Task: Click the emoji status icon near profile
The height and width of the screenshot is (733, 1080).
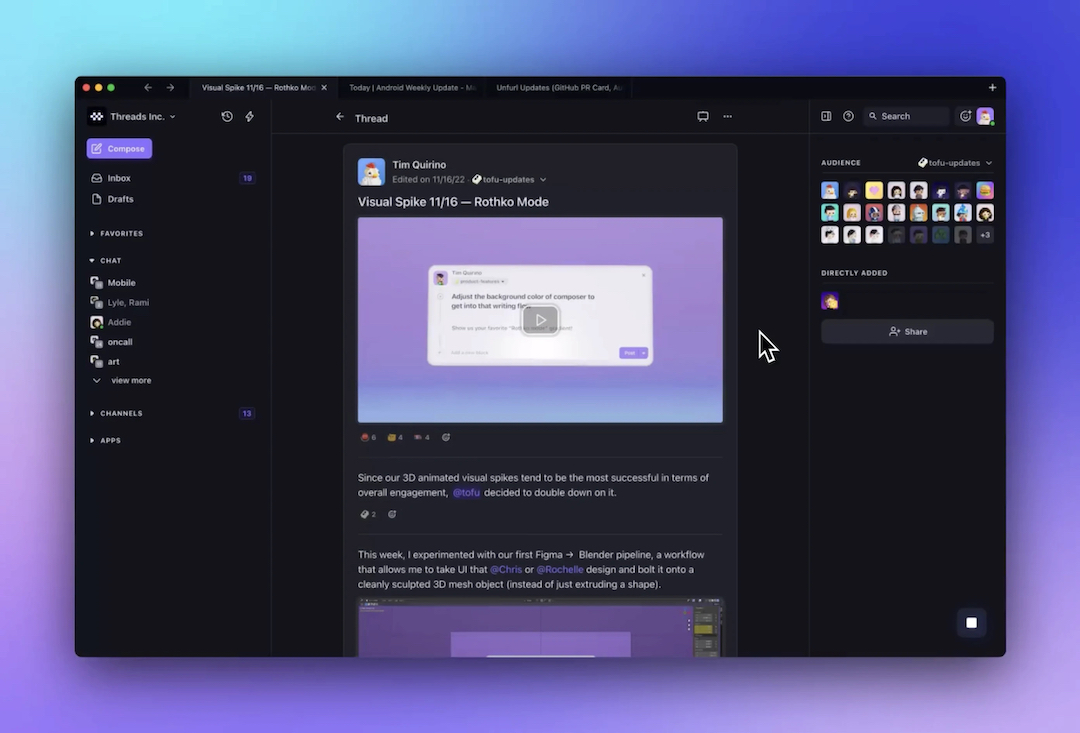Action: 965,116
